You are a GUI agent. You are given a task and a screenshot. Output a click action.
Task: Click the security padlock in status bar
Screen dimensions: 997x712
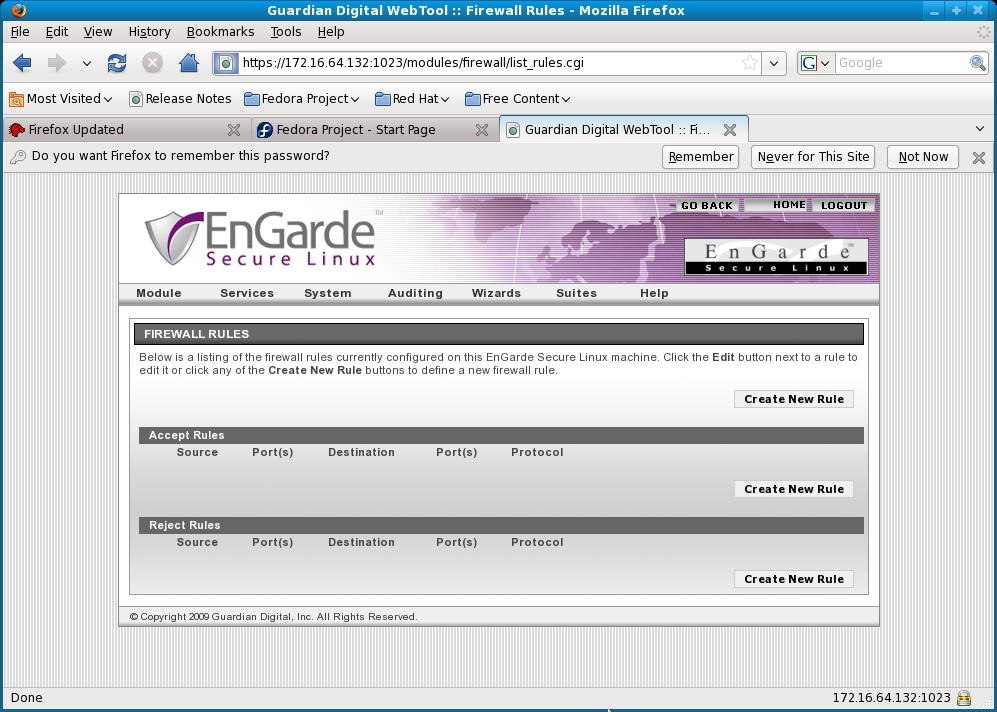pyautogui.click(x=964, y=698)
